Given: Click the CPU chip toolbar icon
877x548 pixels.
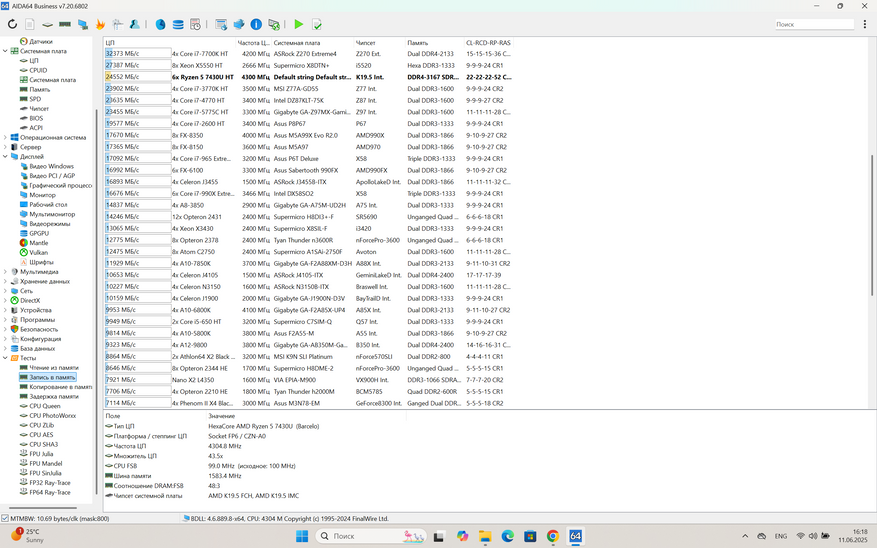Looking at the screenshot, I should (x=48, y=24).
